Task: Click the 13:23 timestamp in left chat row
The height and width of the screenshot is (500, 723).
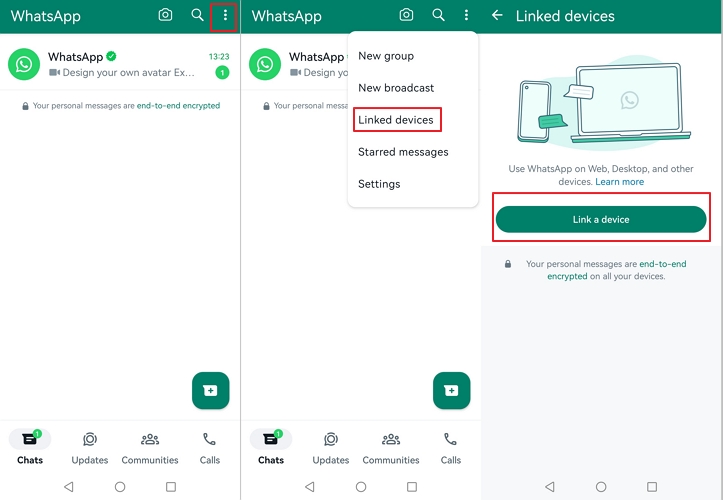Action: click(x=219, y=56)
